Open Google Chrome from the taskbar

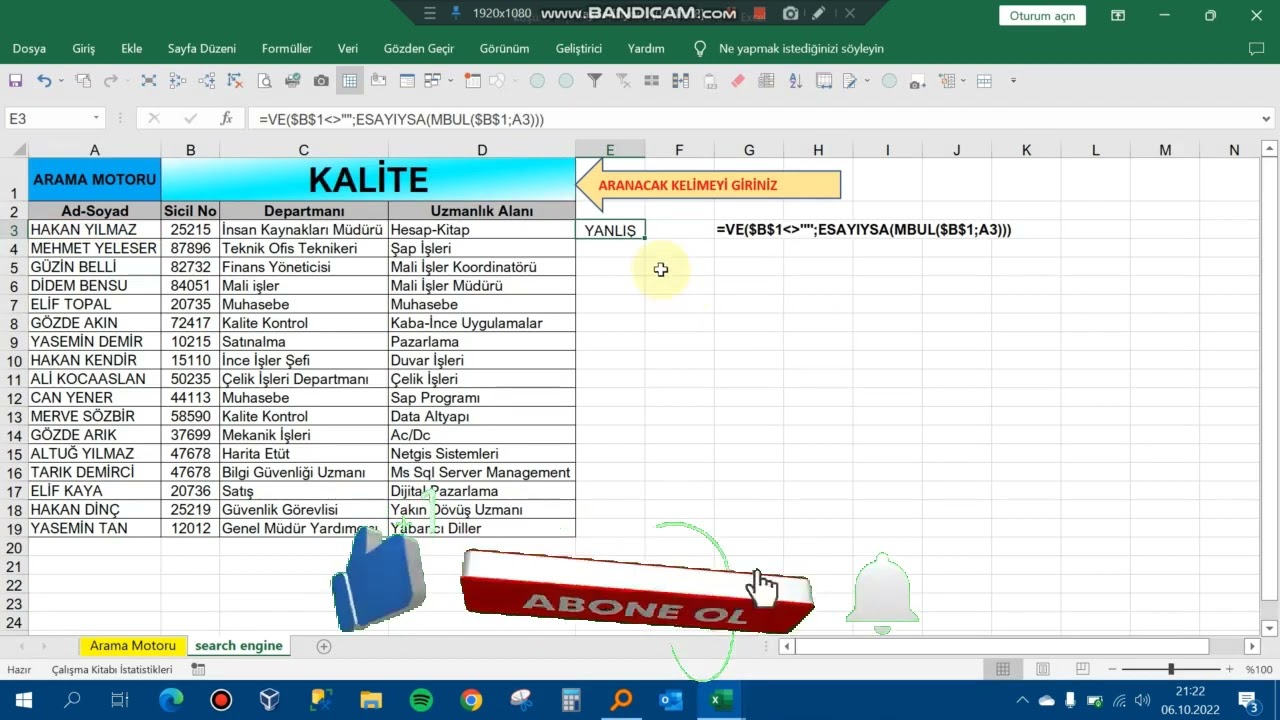471,700
